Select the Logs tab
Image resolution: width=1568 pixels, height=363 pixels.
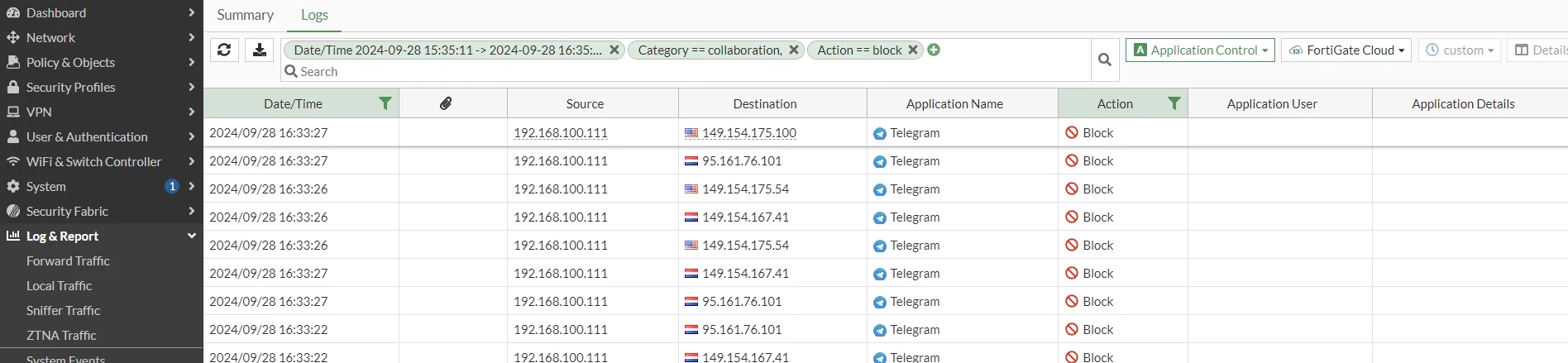[314, 15]
